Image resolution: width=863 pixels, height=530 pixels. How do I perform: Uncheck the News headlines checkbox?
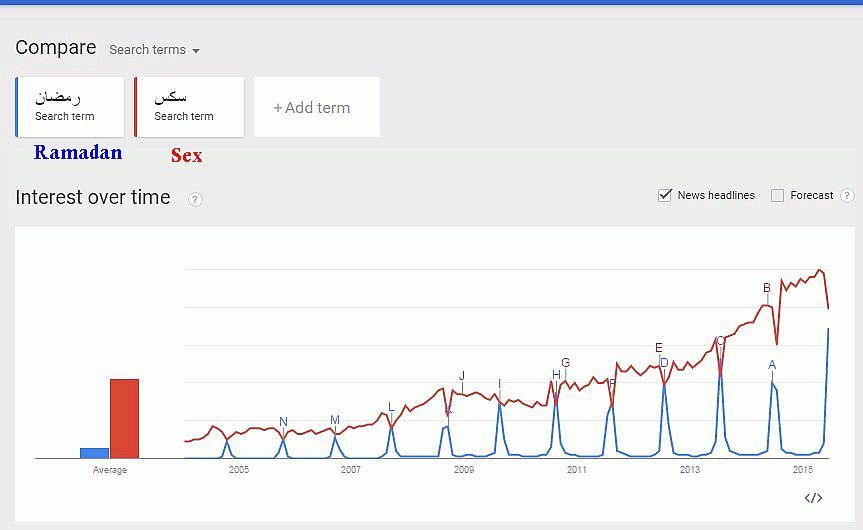pos(665,195)
